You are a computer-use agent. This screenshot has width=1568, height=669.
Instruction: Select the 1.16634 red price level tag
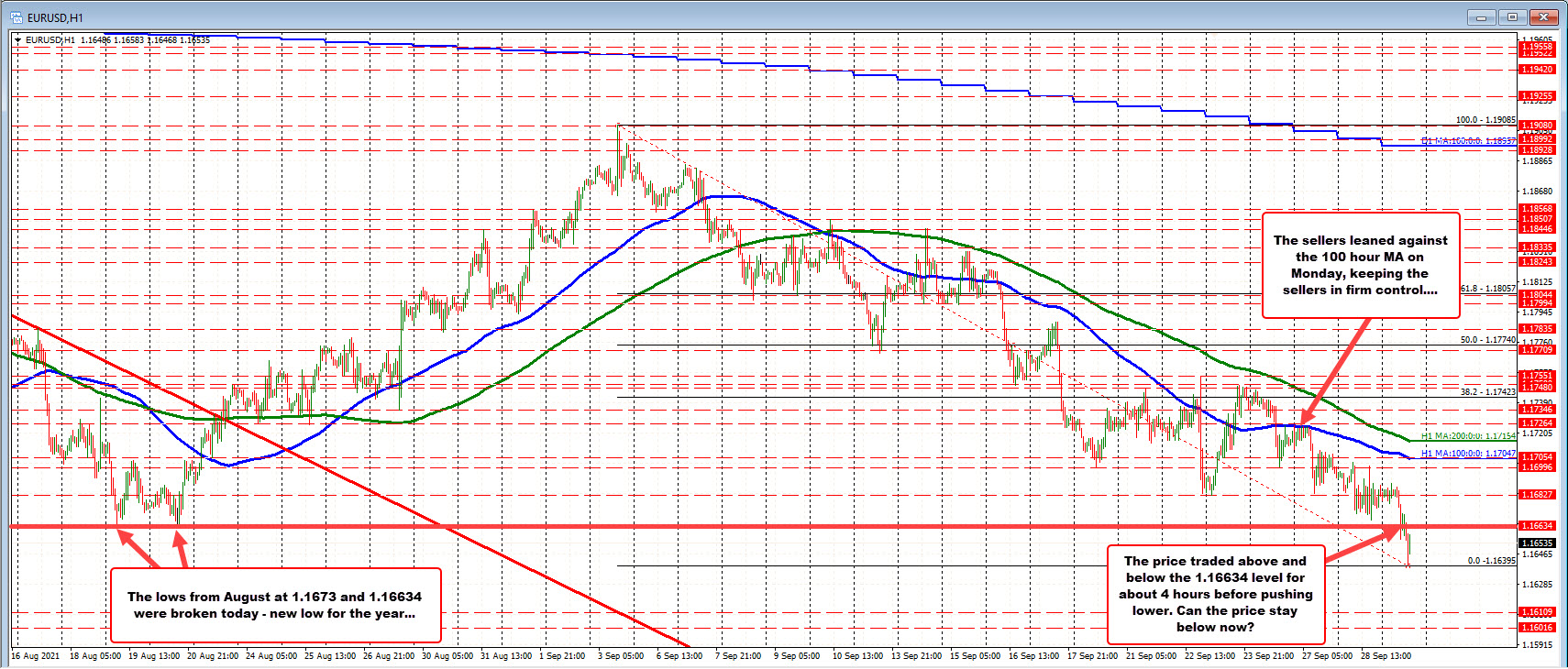click(x=1537, y=526)
